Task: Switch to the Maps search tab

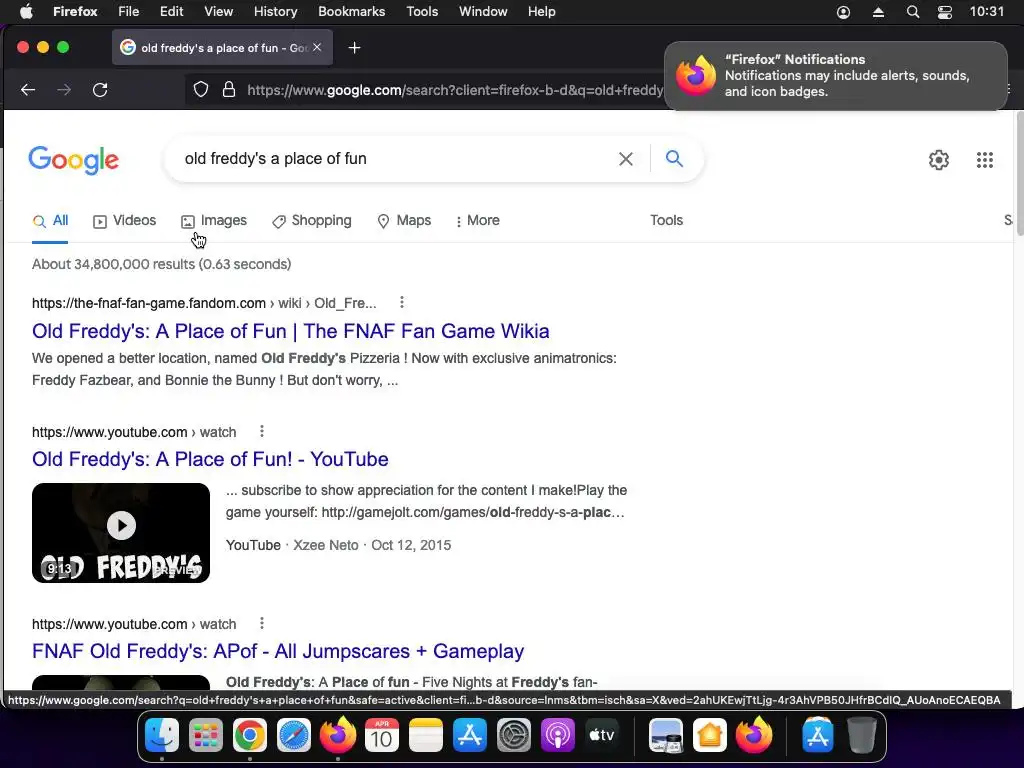Action: 404,221
